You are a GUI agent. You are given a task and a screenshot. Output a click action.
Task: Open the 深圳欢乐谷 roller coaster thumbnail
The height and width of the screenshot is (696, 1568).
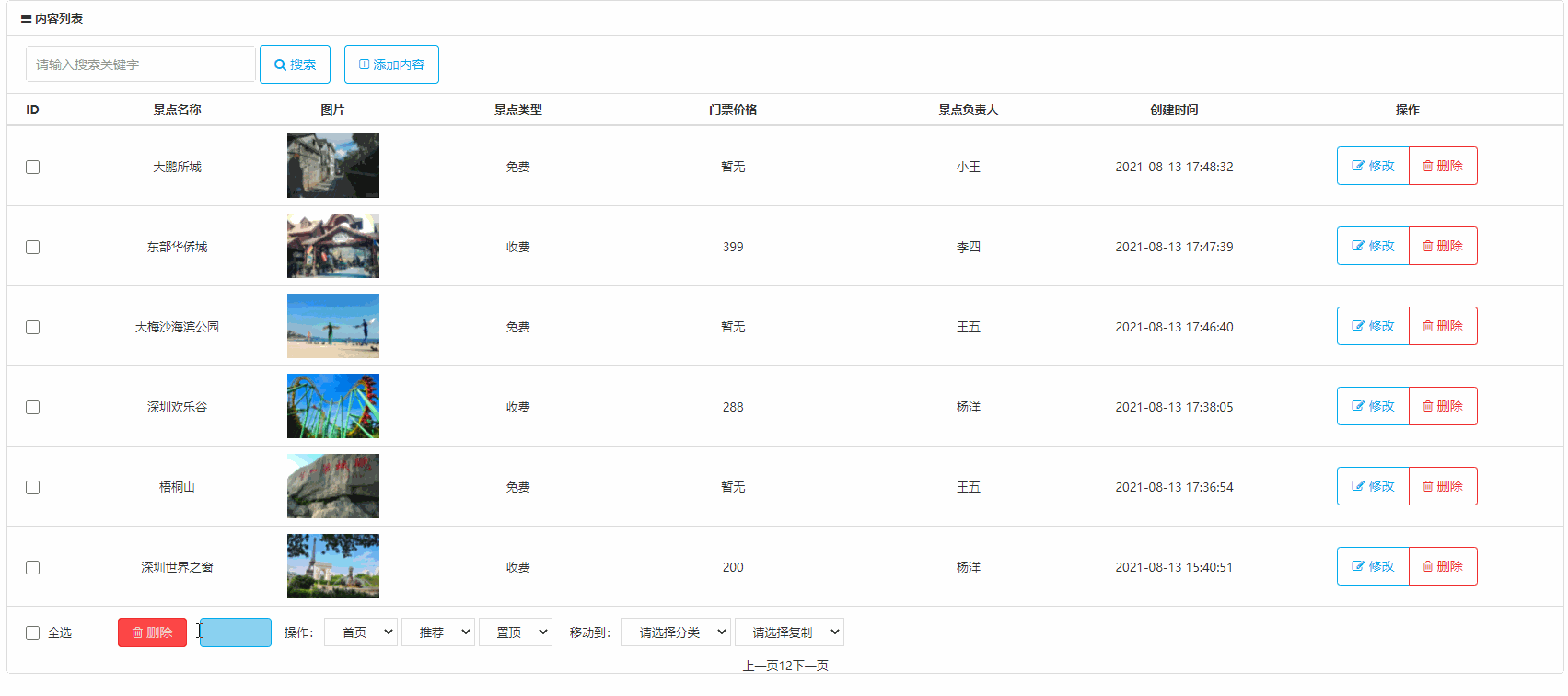pos(333,406)
